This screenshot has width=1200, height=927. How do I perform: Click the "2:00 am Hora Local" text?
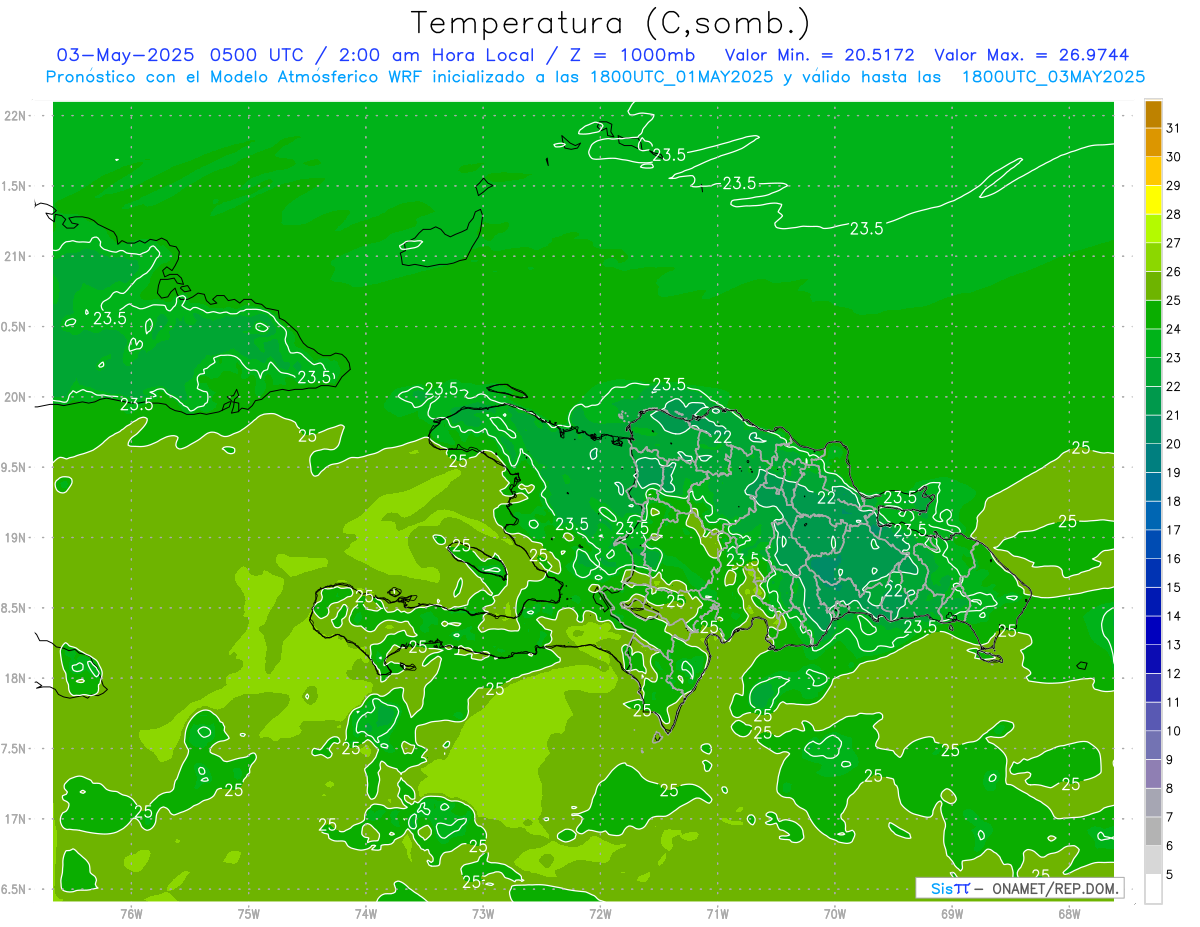(436, 55)
